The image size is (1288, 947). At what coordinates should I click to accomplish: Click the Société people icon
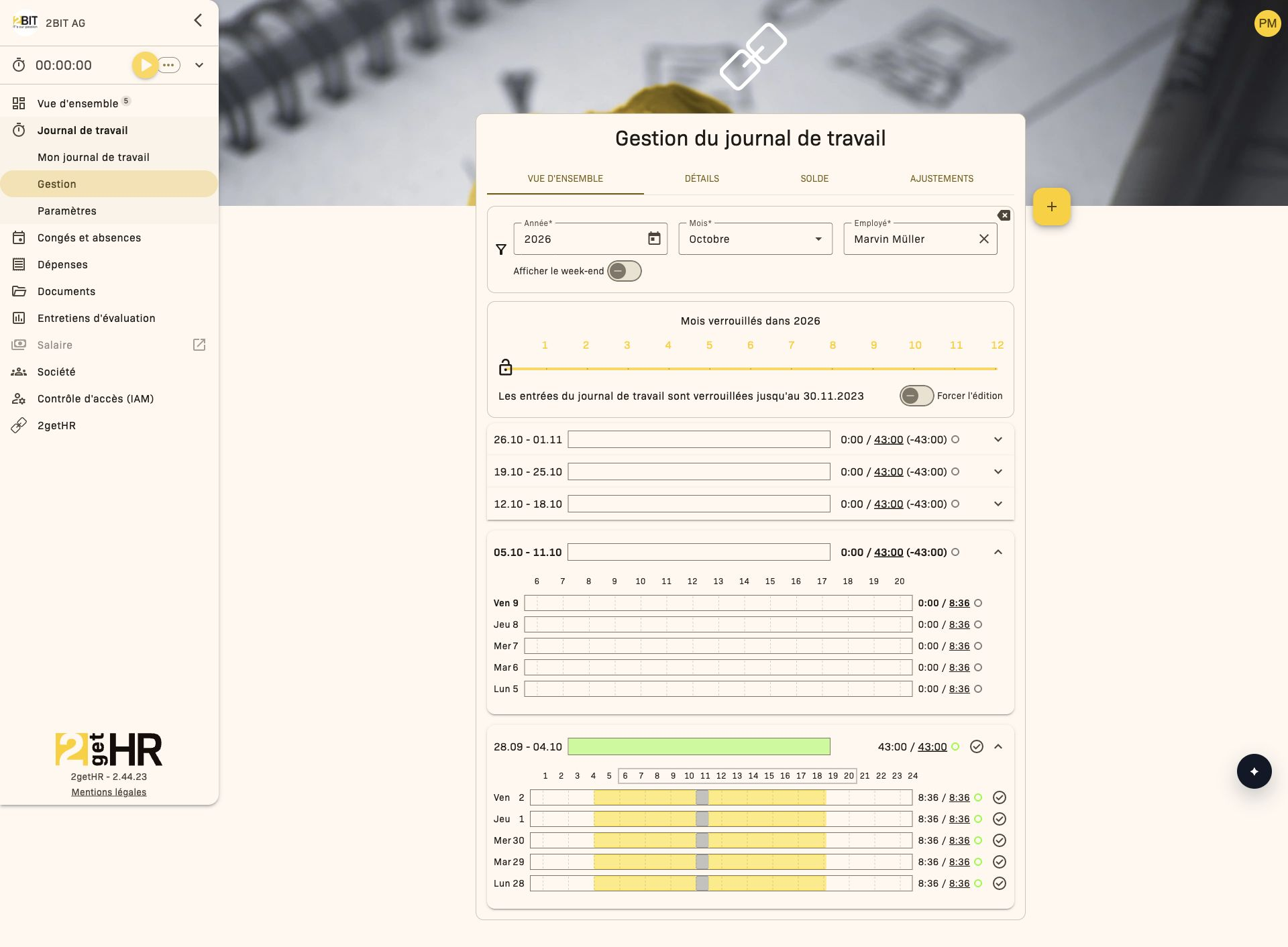(x=19, y=372)
